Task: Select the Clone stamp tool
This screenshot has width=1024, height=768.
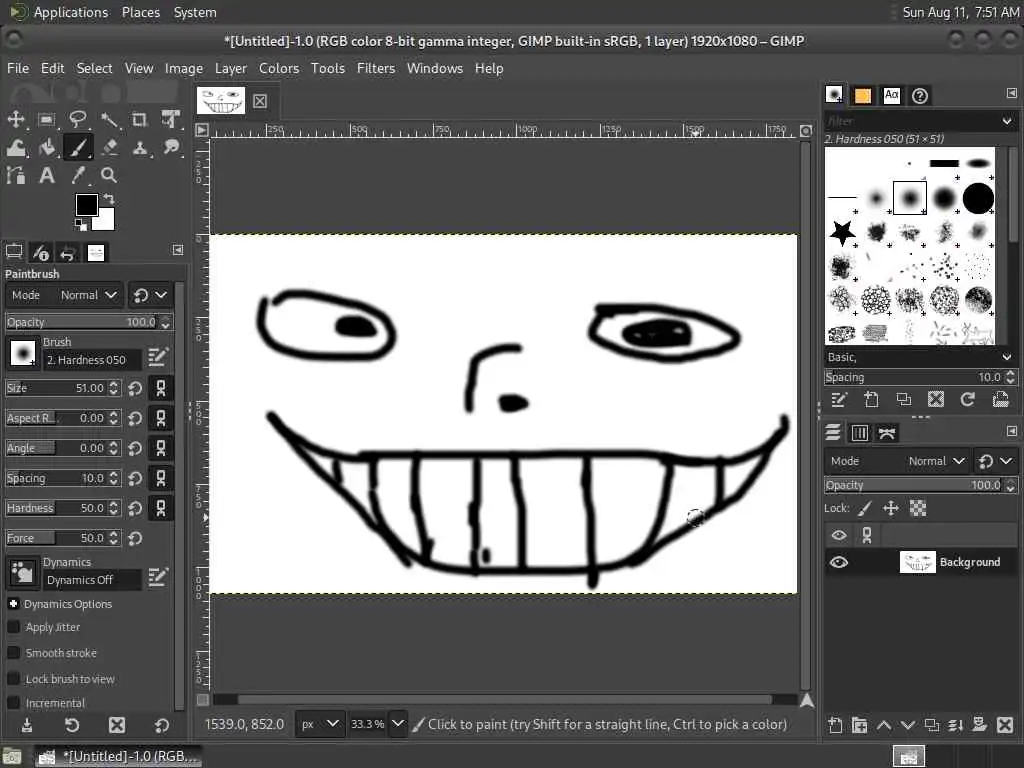Action: point(139,148)
